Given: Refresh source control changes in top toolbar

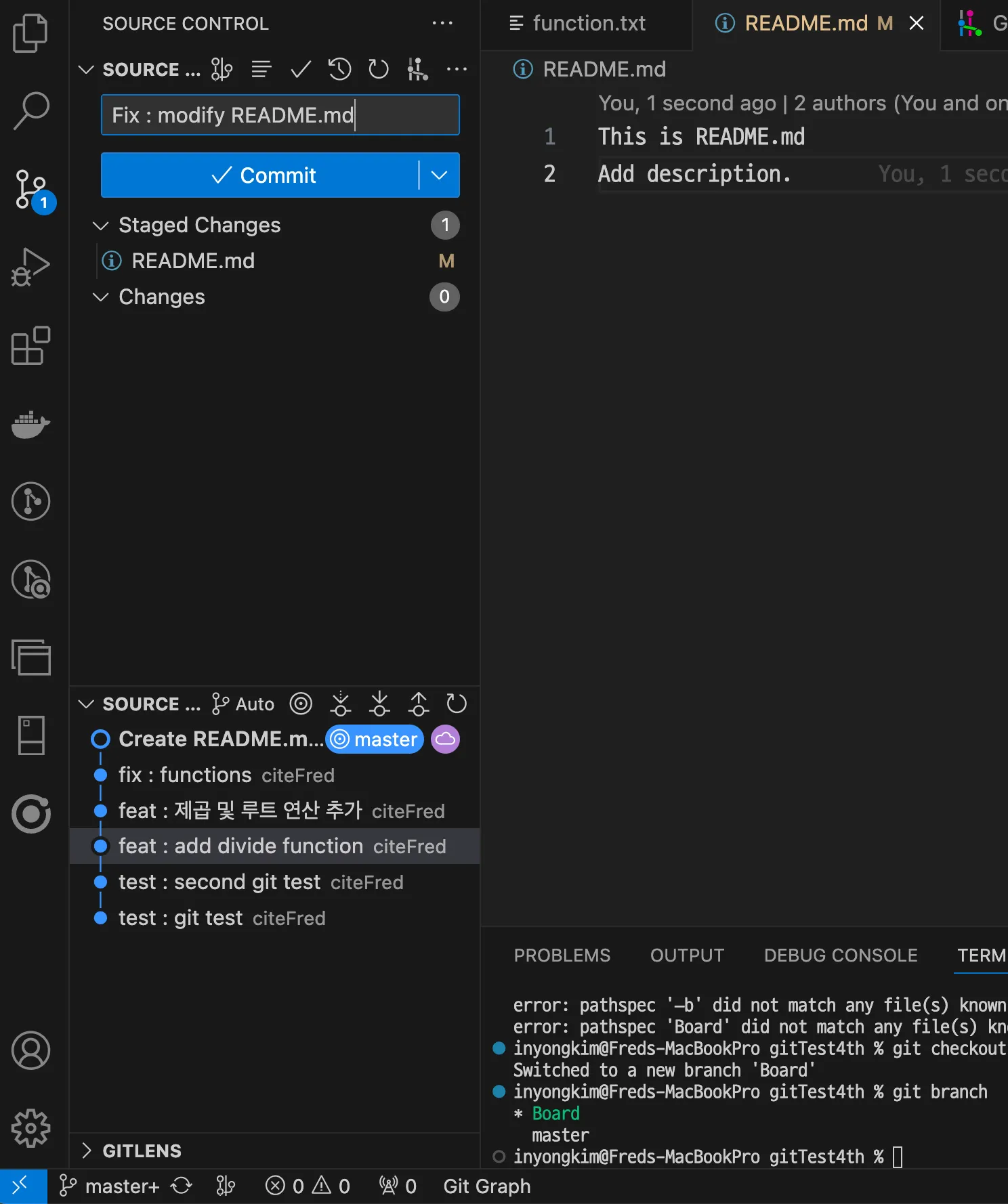Looking at the screenshot, I should pos(378,69).
